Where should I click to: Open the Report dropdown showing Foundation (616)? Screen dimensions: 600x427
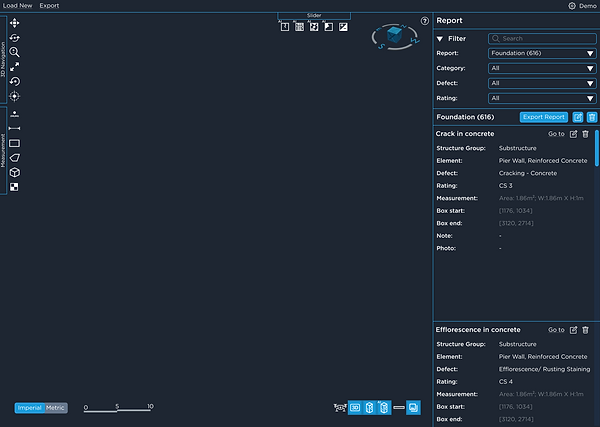click(x=542, y=53)
